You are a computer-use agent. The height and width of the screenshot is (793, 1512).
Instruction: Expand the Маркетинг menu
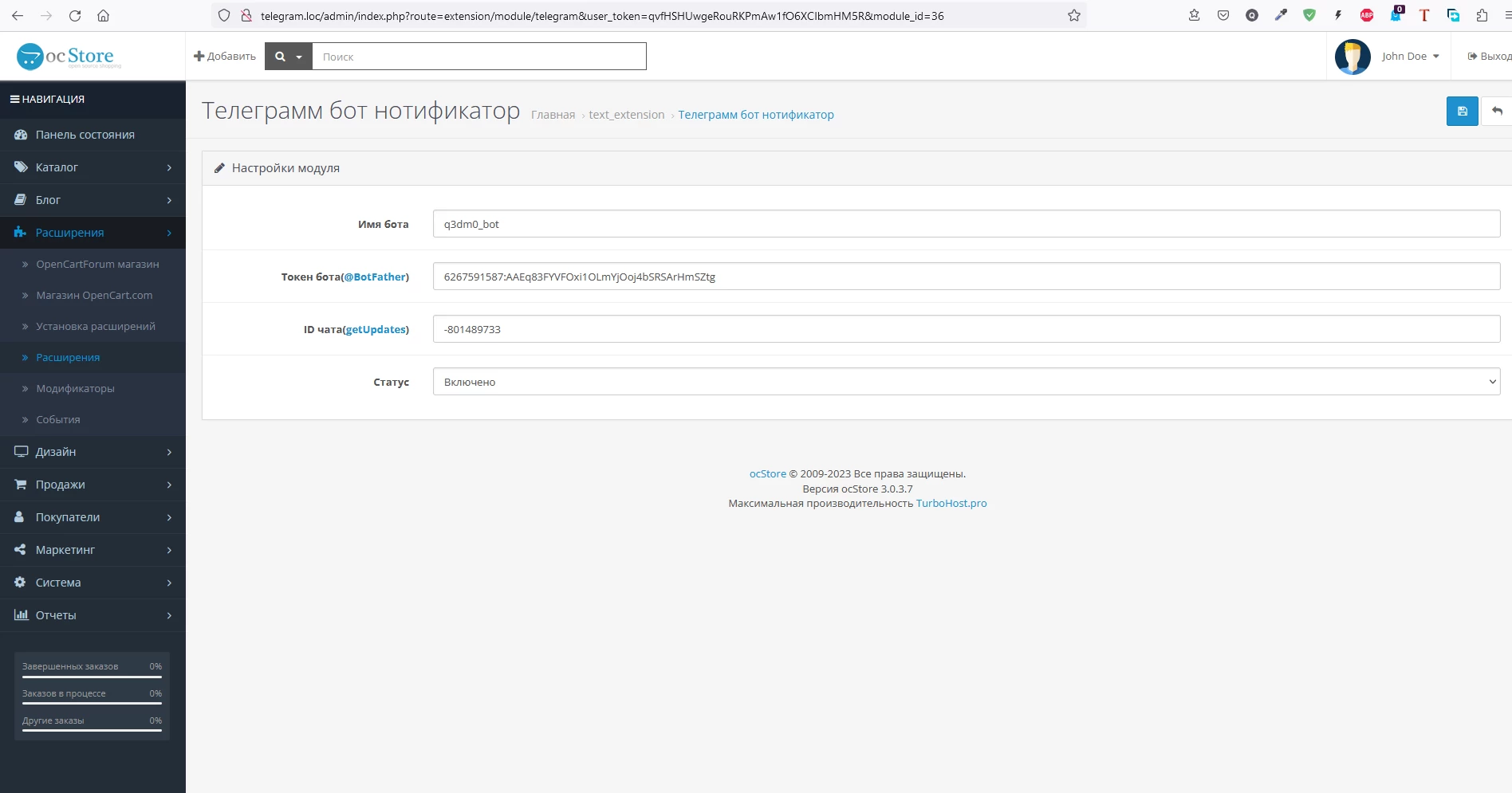pyautogui.click(x=93, y=550)
